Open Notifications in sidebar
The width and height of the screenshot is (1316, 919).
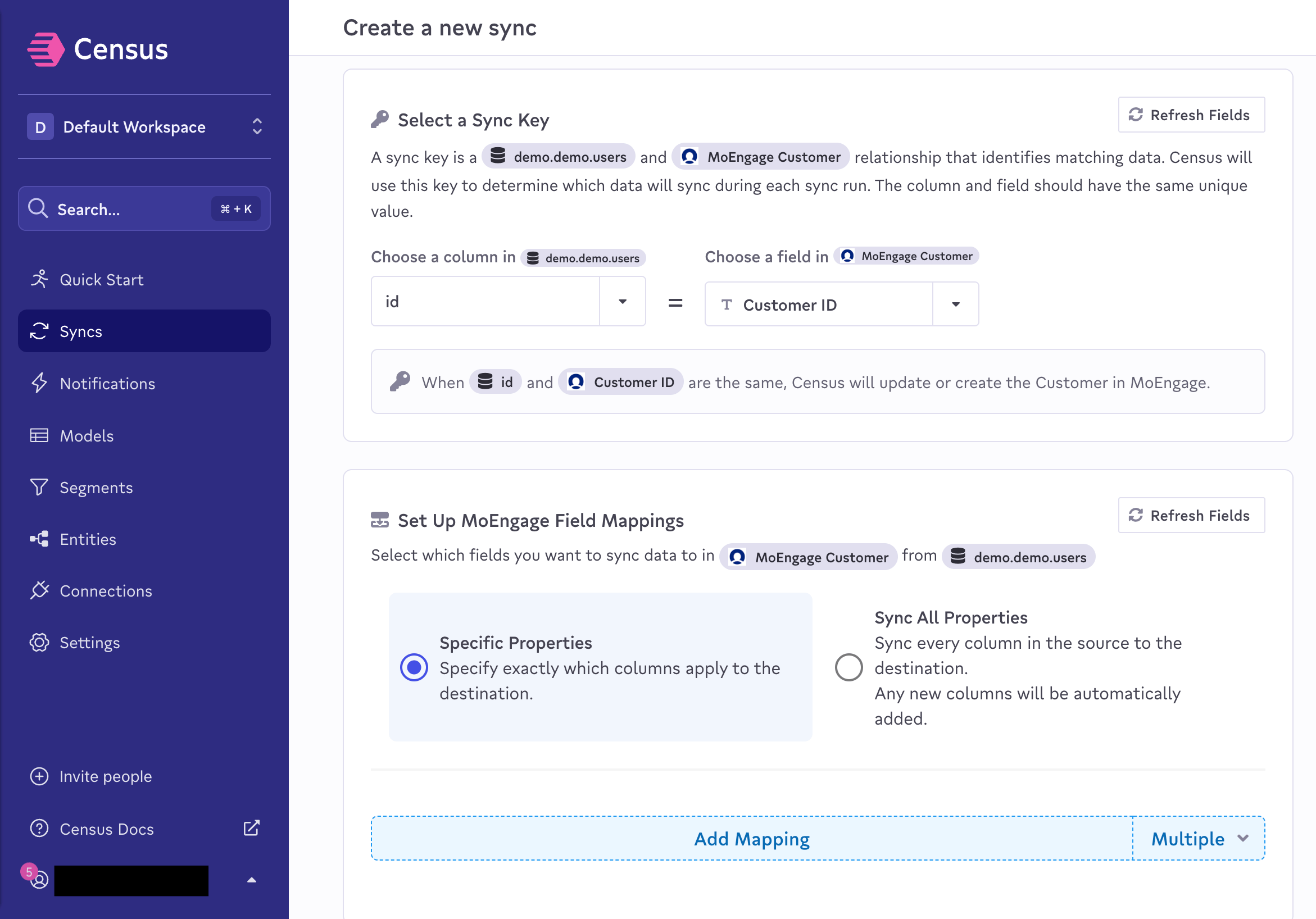[x=144, y=383]
